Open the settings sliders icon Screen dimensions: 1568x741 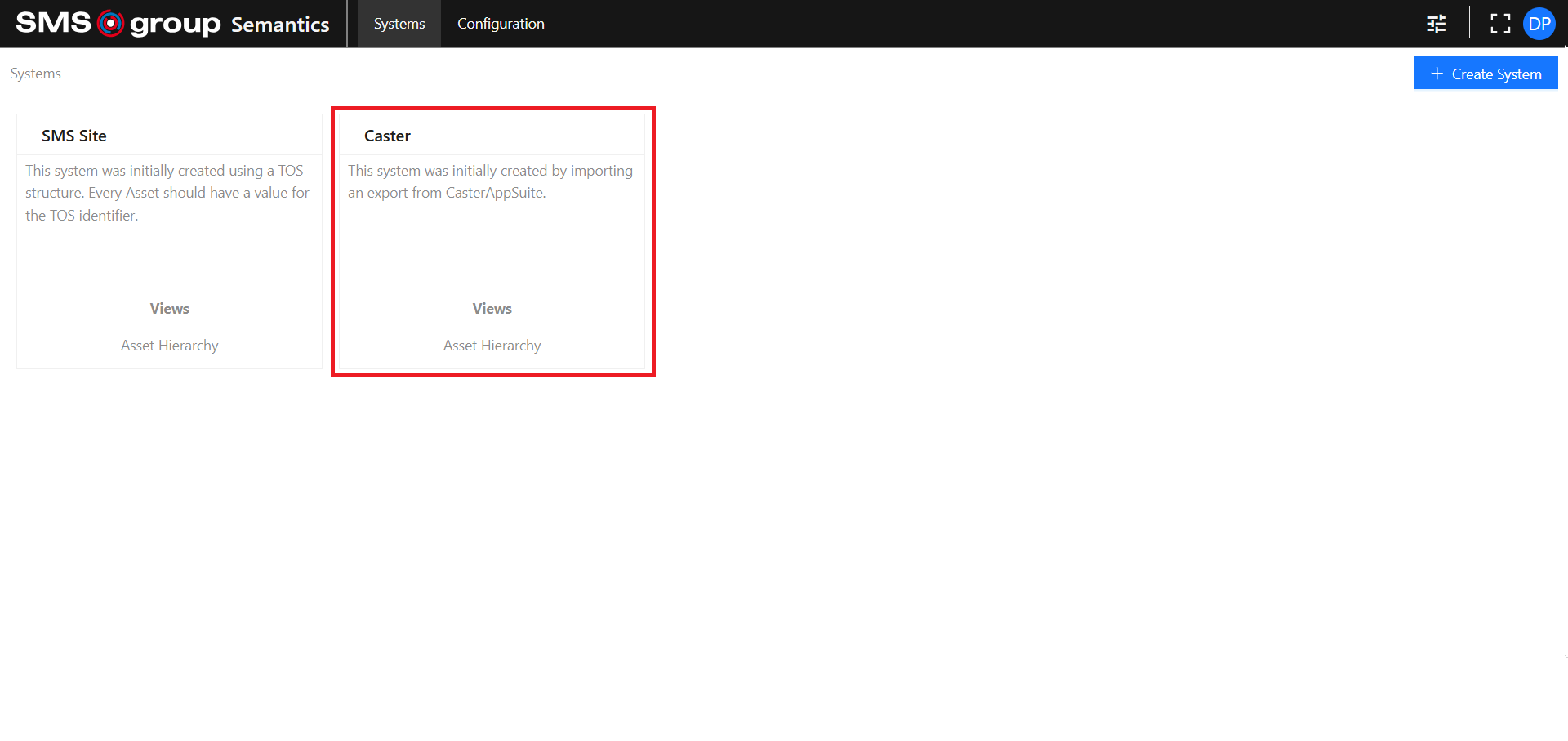[1437, 24]
